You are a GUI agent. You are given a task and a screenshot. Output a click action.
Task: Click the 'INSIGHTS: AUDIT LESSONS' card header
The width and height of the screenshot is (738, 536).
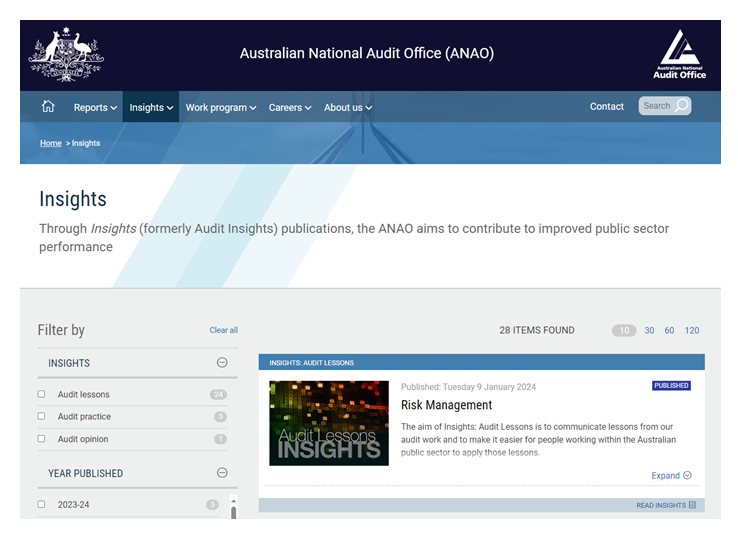pos(481,362)
